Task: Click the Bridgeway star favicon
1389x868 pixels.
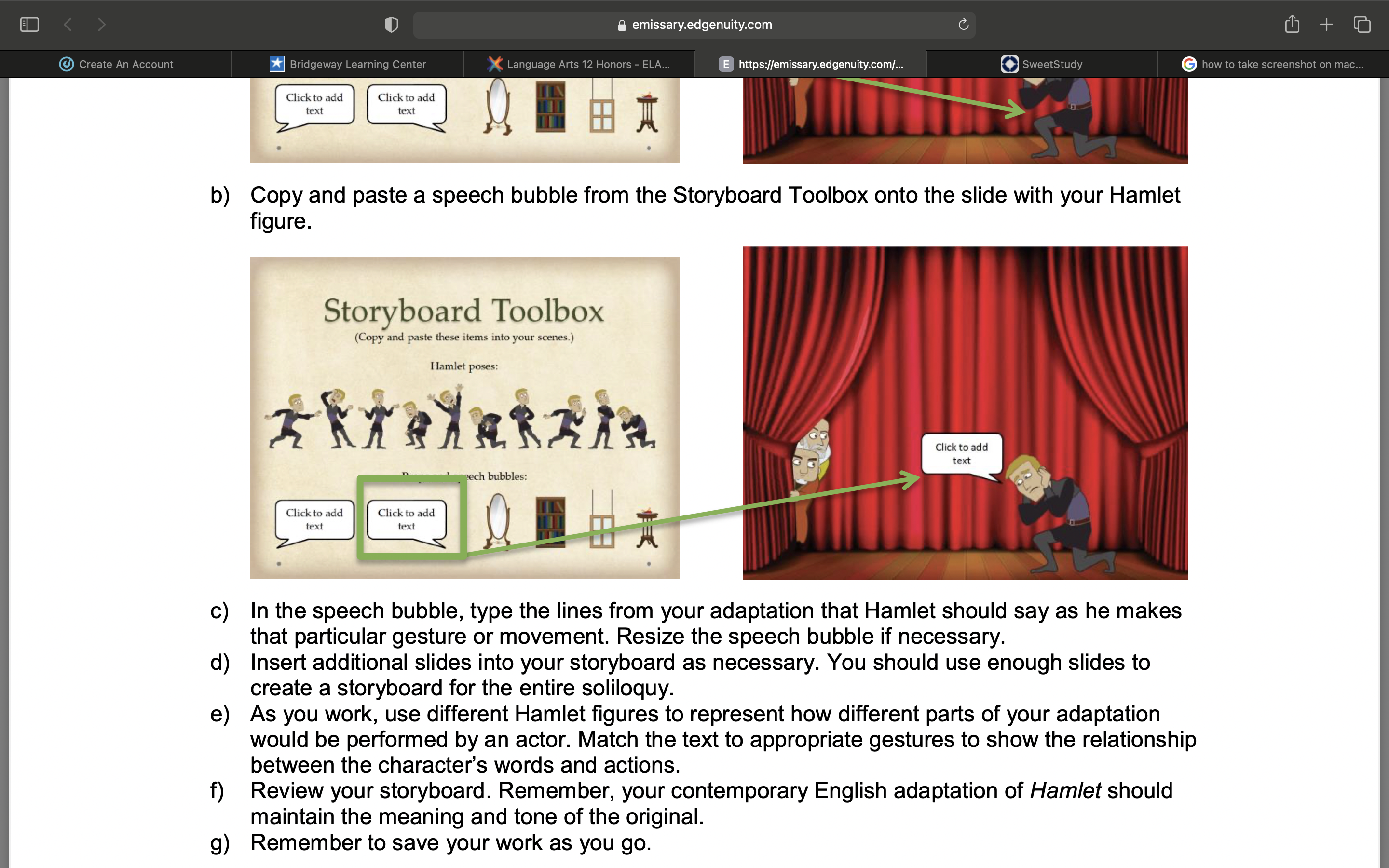Action: click(x=277, y=64)
